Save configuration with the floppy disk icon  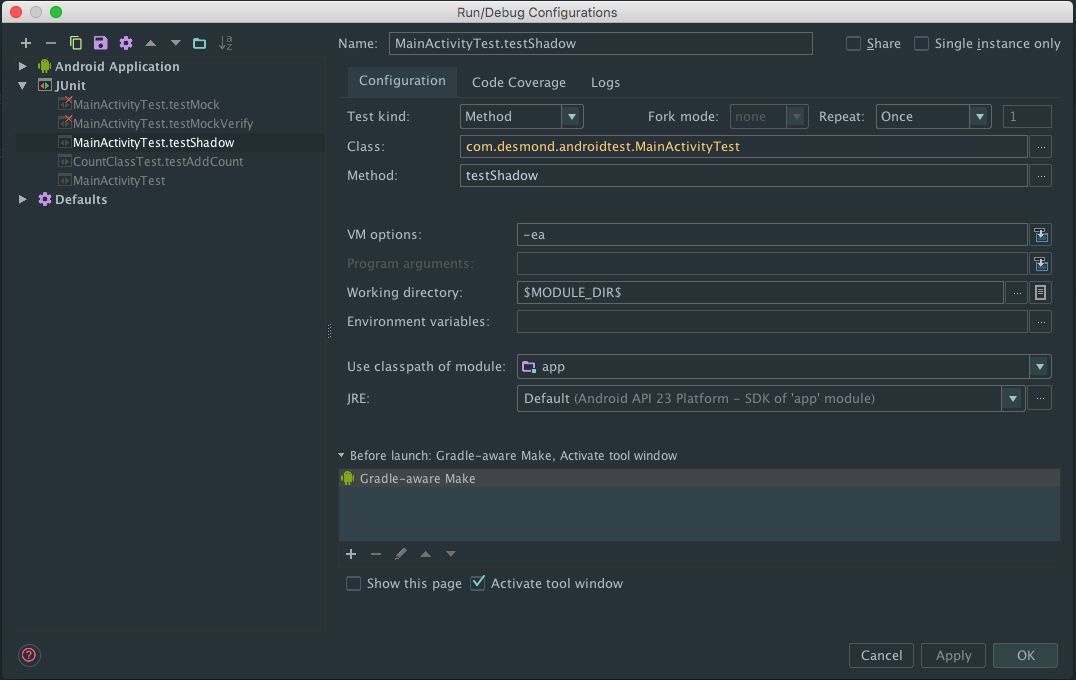pos(100,43)
